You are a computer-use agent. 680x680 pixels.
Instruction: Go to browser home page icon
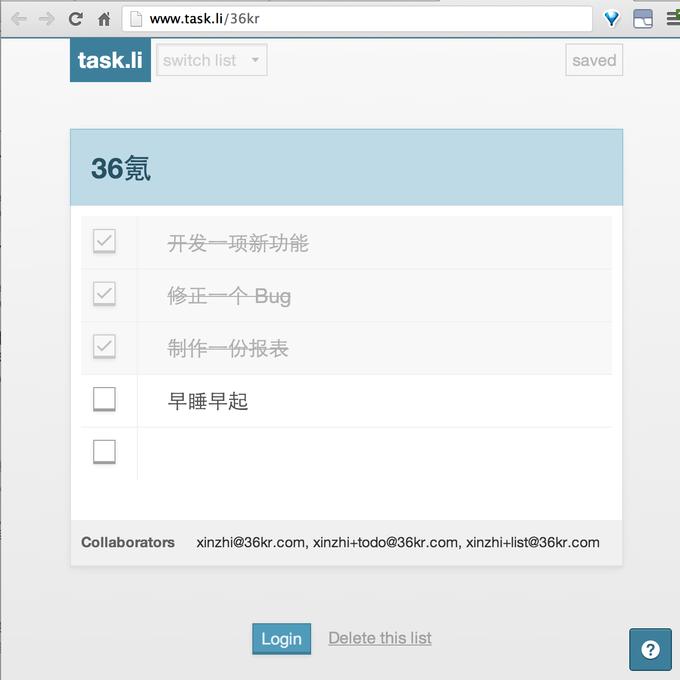(104, 19)
